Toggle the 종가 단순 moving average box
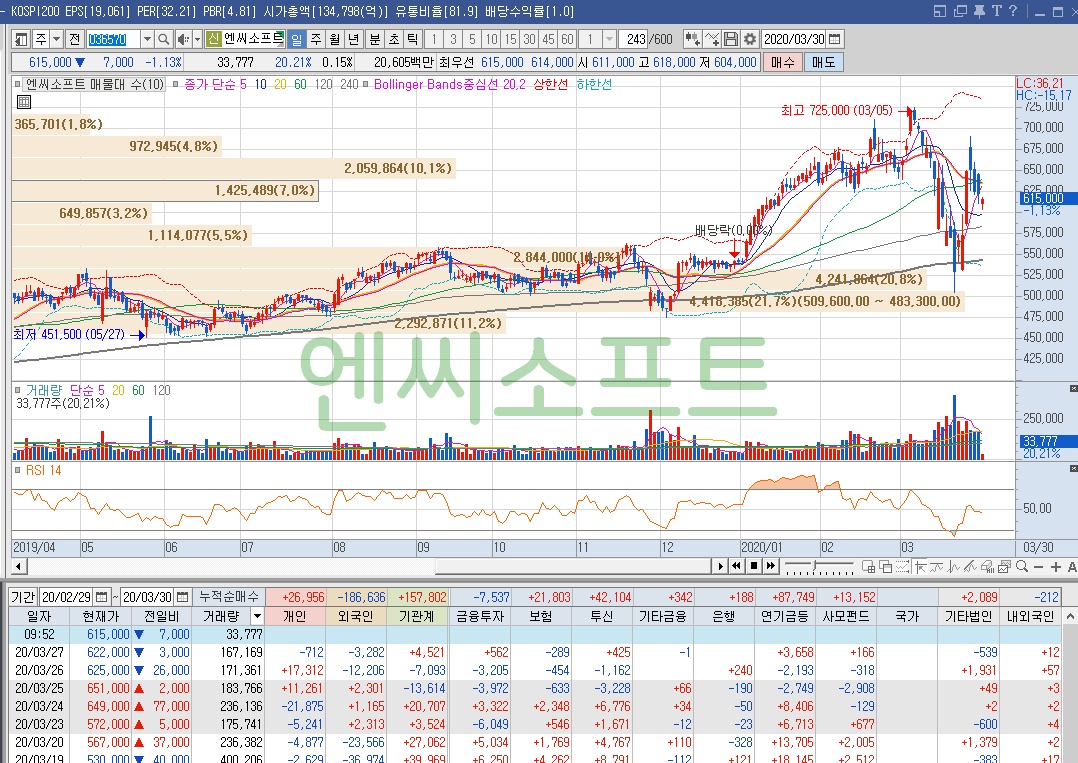Viewport: 1078px width, 763px height. (x=176, y=85)
